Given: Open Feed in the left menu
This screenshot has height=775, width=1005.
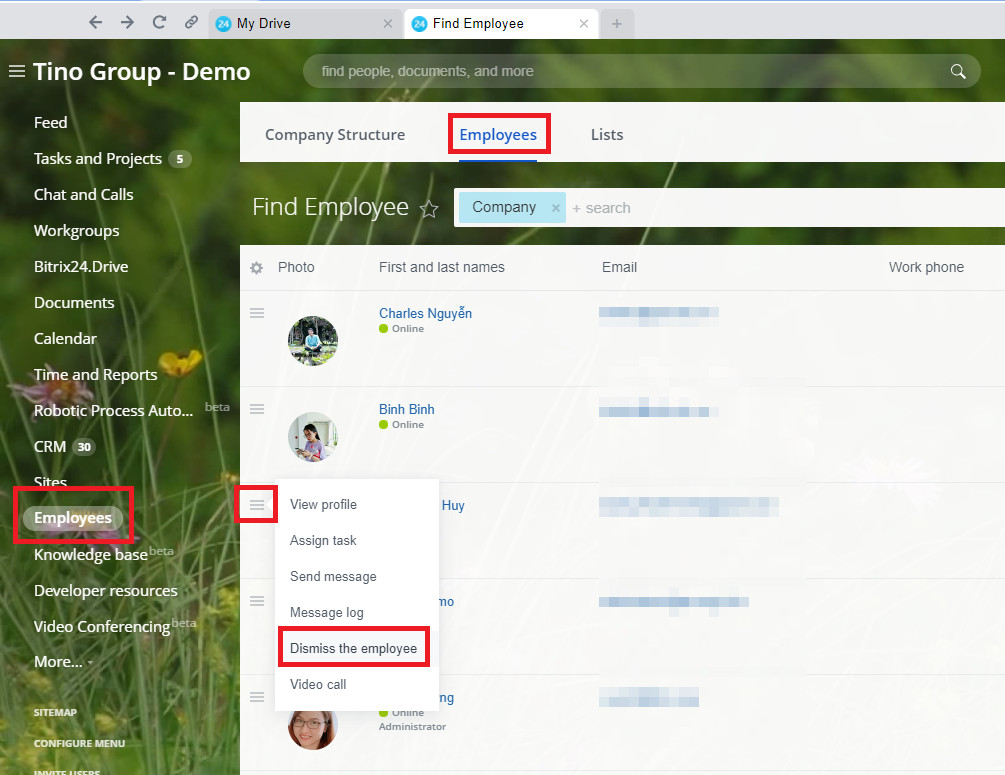Looking at the screenshot, I should tap(51, 122).
